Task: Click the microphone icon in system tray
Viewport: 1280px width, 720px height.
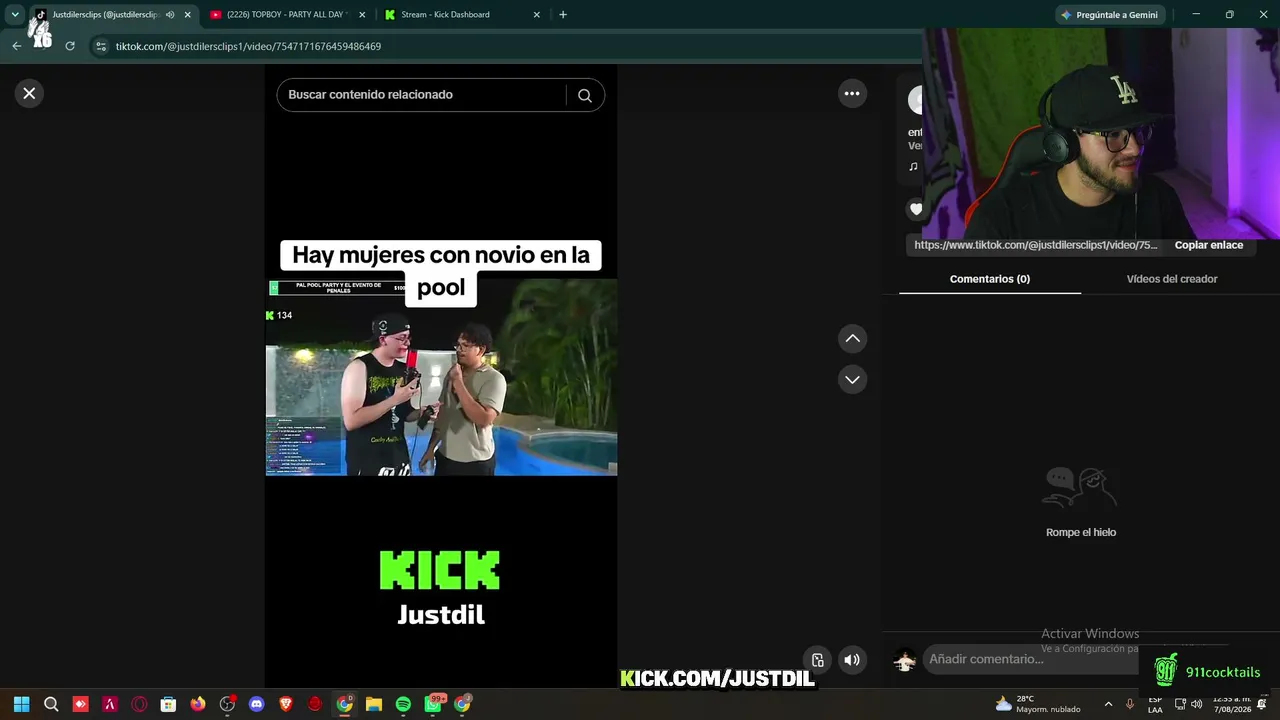Action: [1130, 704]
